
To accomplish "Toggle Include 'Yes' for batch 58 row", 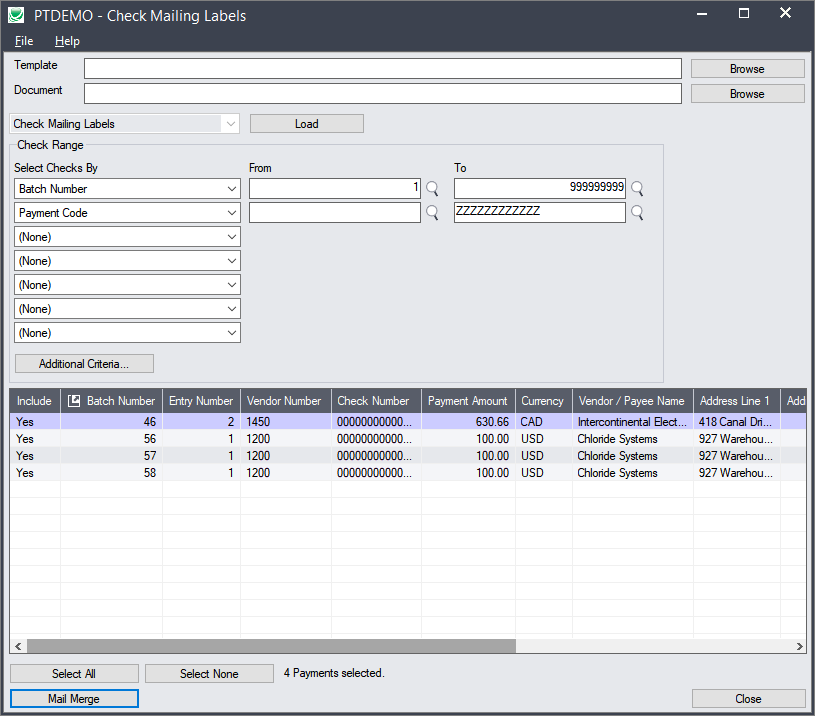I will (24, 473).
